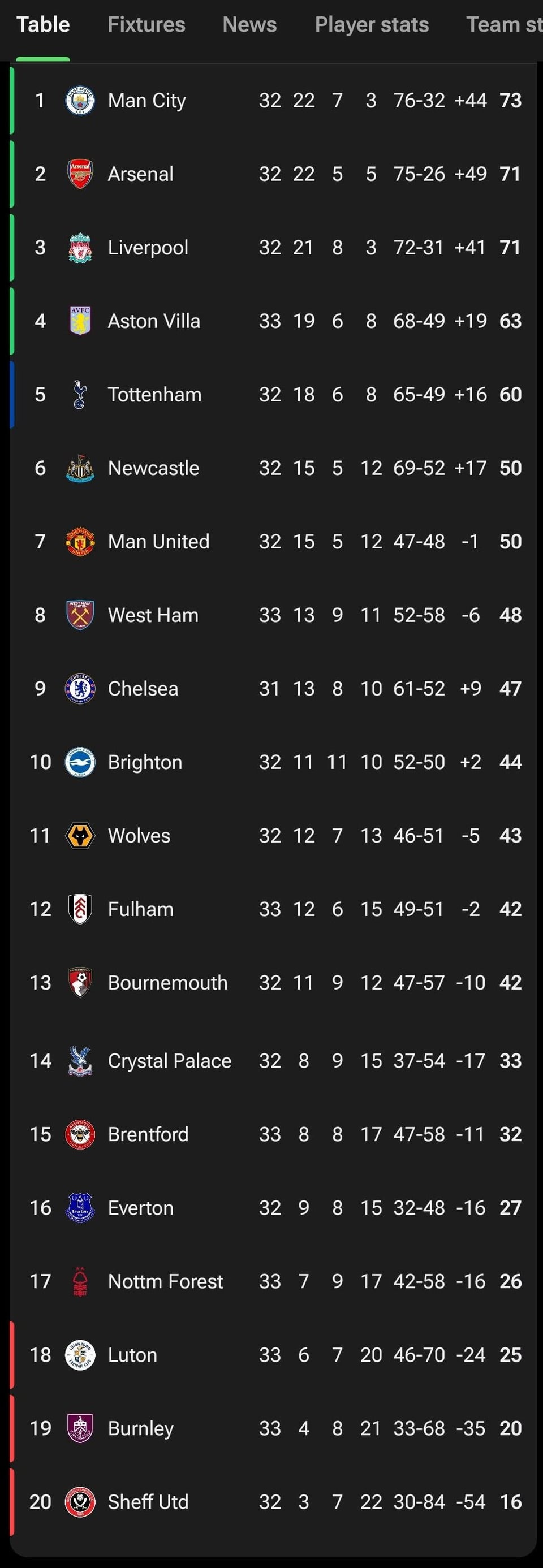Screen dimensions: 543x1568
Task: Open the News tab
Action: [249, 24]
